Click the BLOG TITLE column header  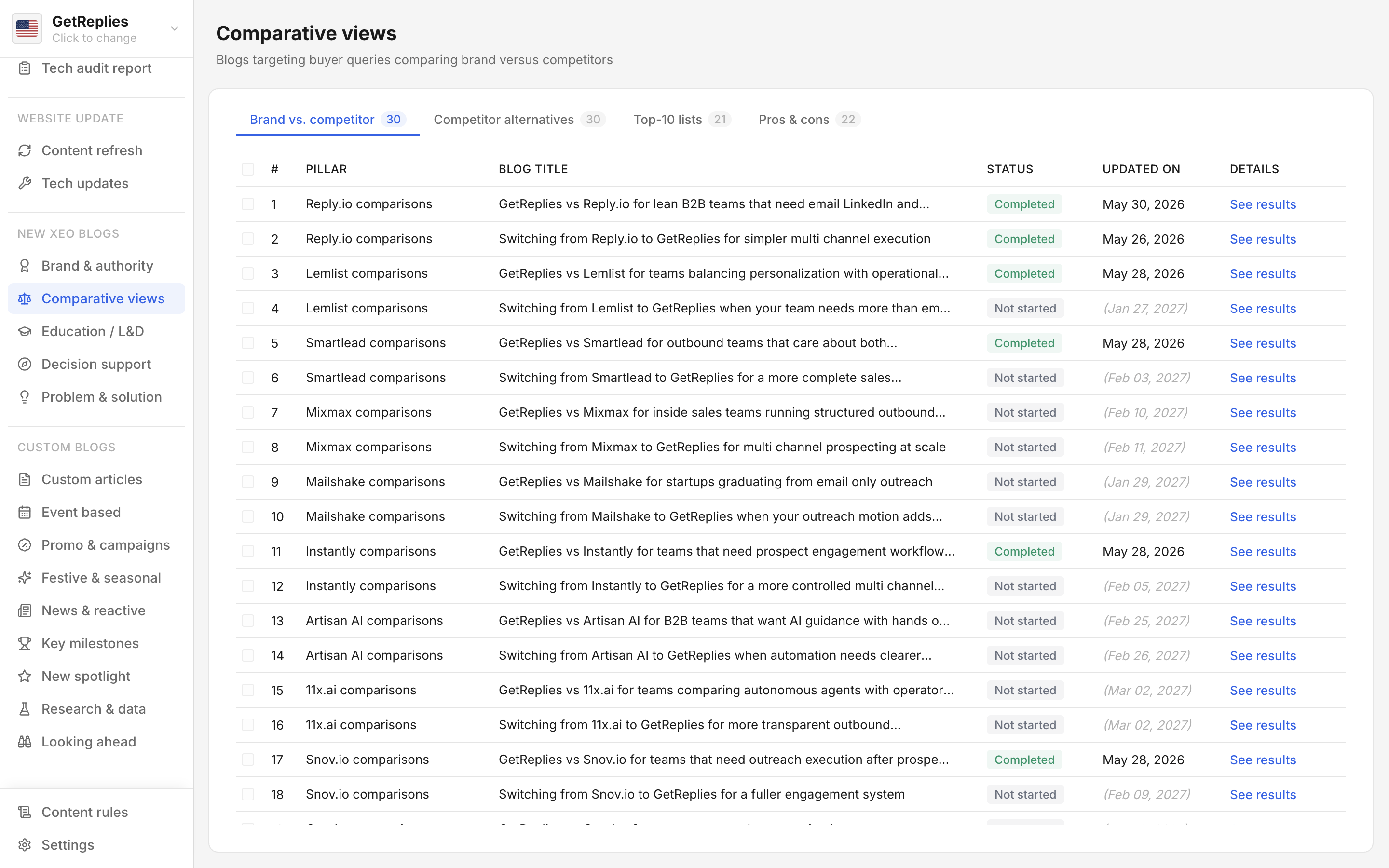(x=533, y=169)
